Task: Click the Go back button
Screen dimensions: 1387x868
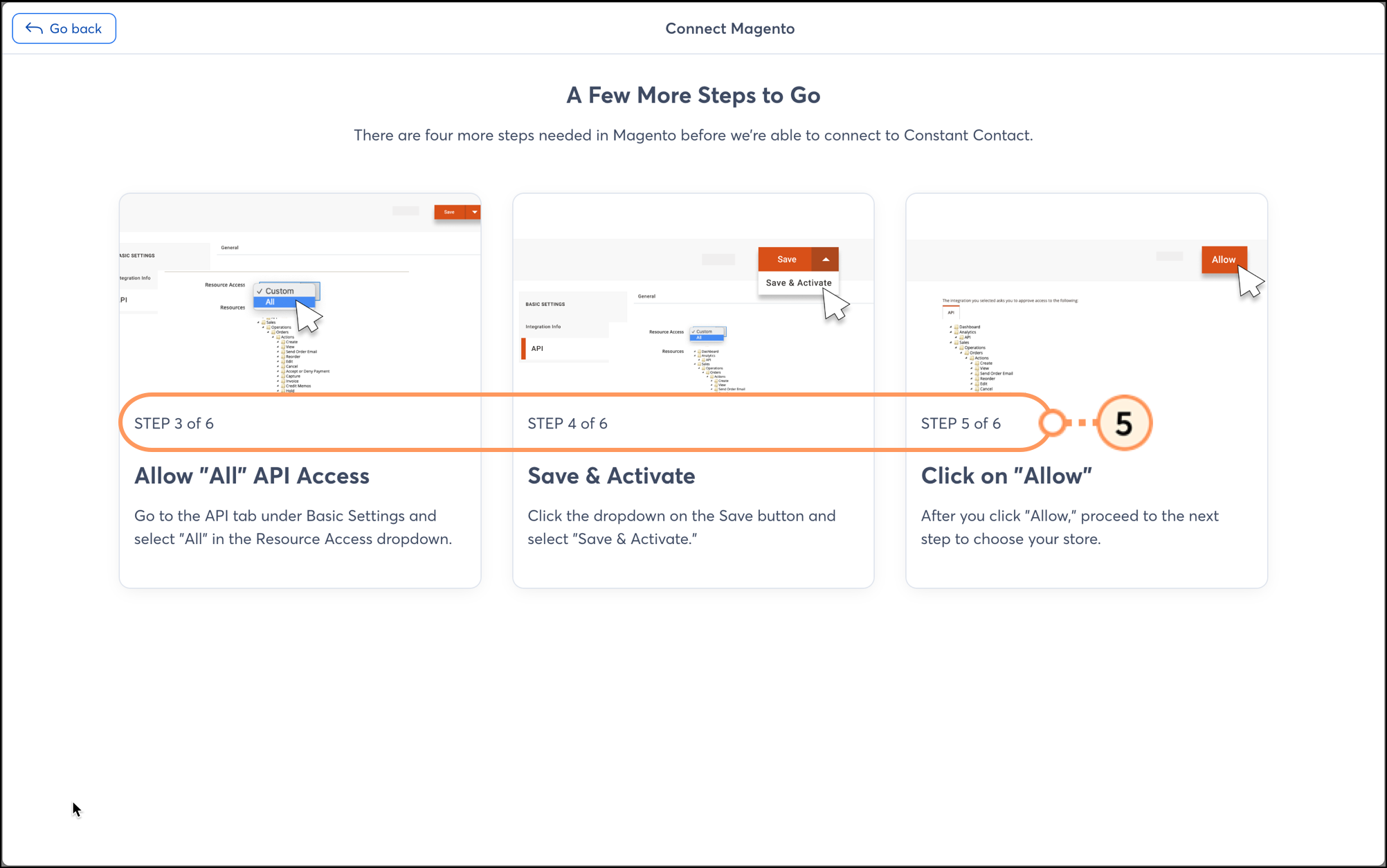Action: point(64,28)
